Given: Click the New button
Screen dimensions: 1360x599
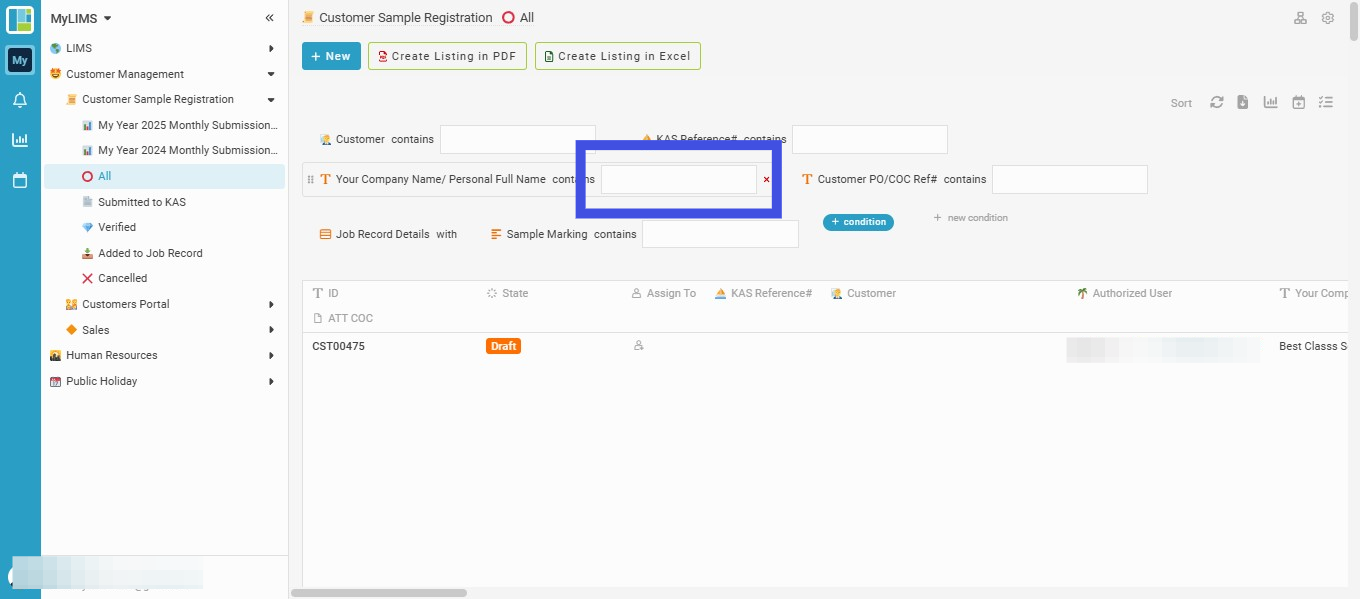Looking at the screenshot, I should click(x=331, y=56).
